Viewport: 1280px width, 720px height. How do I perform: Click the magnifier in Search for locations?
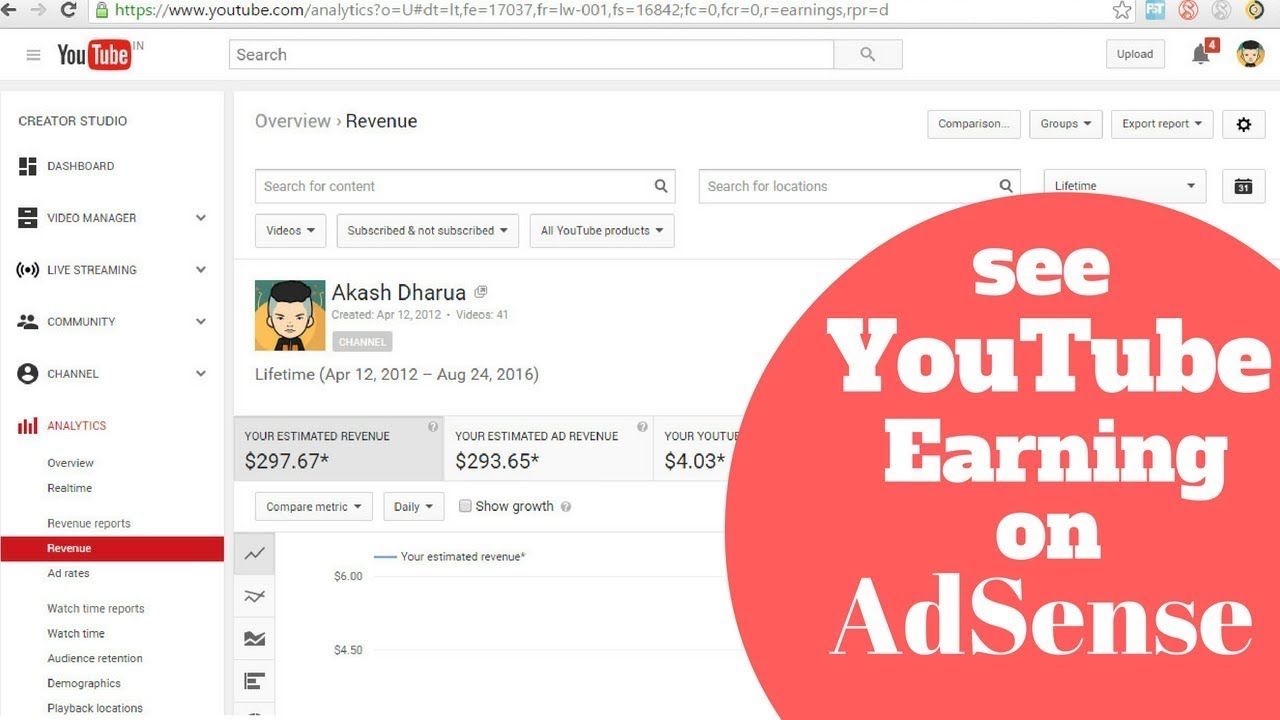click(x=1006, y=186)
